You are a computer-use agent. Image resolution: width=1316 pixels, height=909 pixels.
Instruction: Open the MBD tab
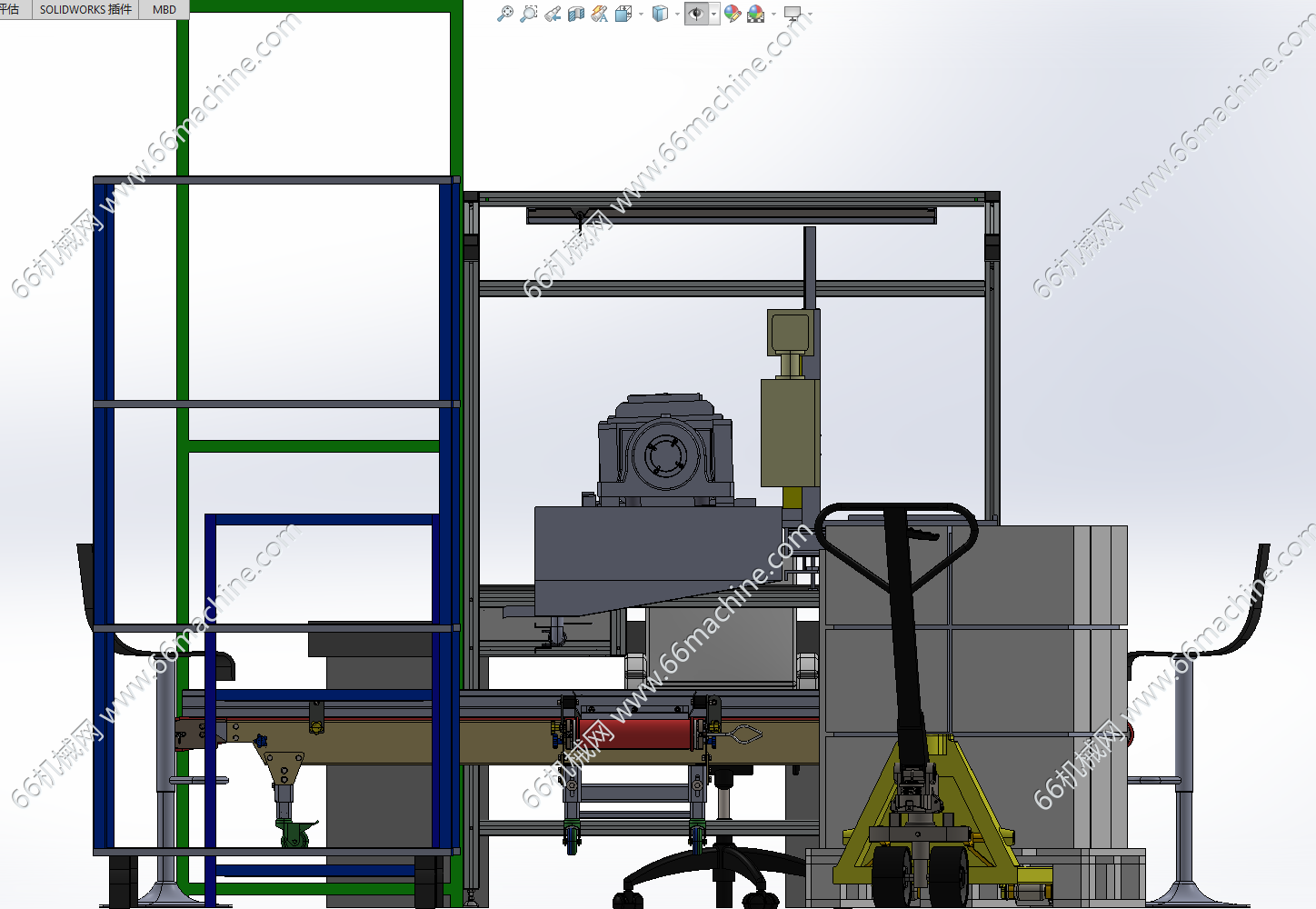pyautogui.click(x=164, y=9)
